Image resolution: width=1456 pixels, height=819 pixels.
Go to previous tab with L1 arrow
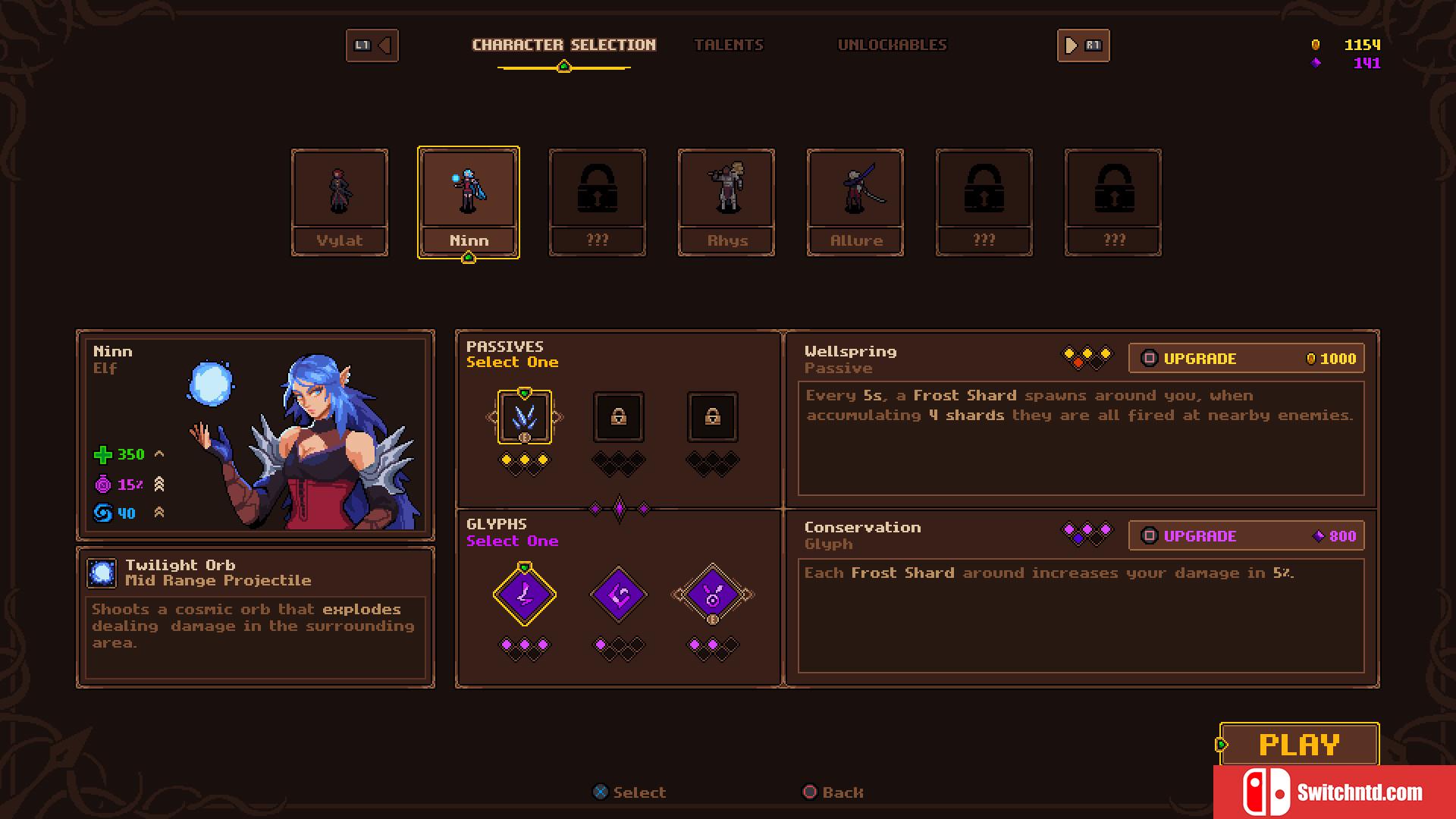tap(372, 45)
